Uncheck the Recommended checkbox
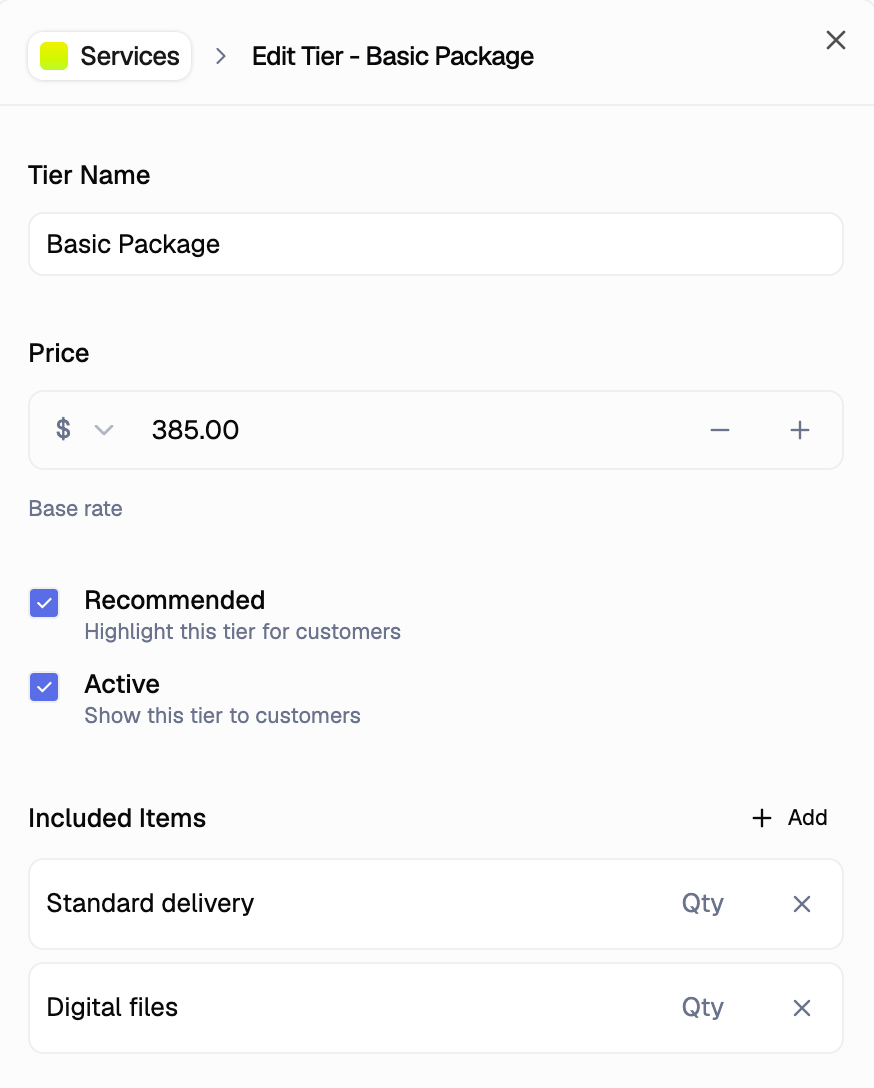874x1088 pixels. (44, 603)
